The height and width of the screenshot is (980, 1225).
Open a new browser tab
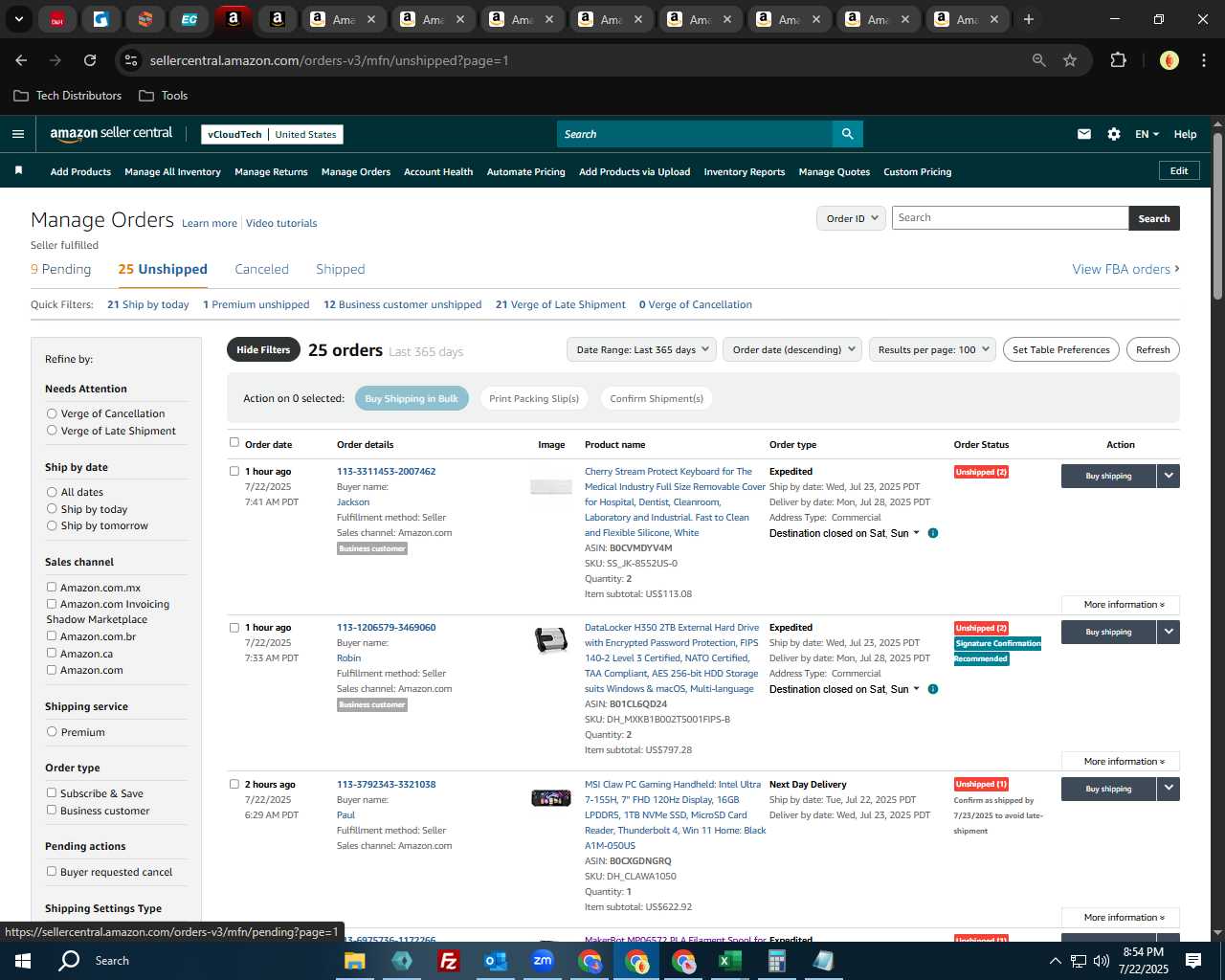[x=1029, y=19]
